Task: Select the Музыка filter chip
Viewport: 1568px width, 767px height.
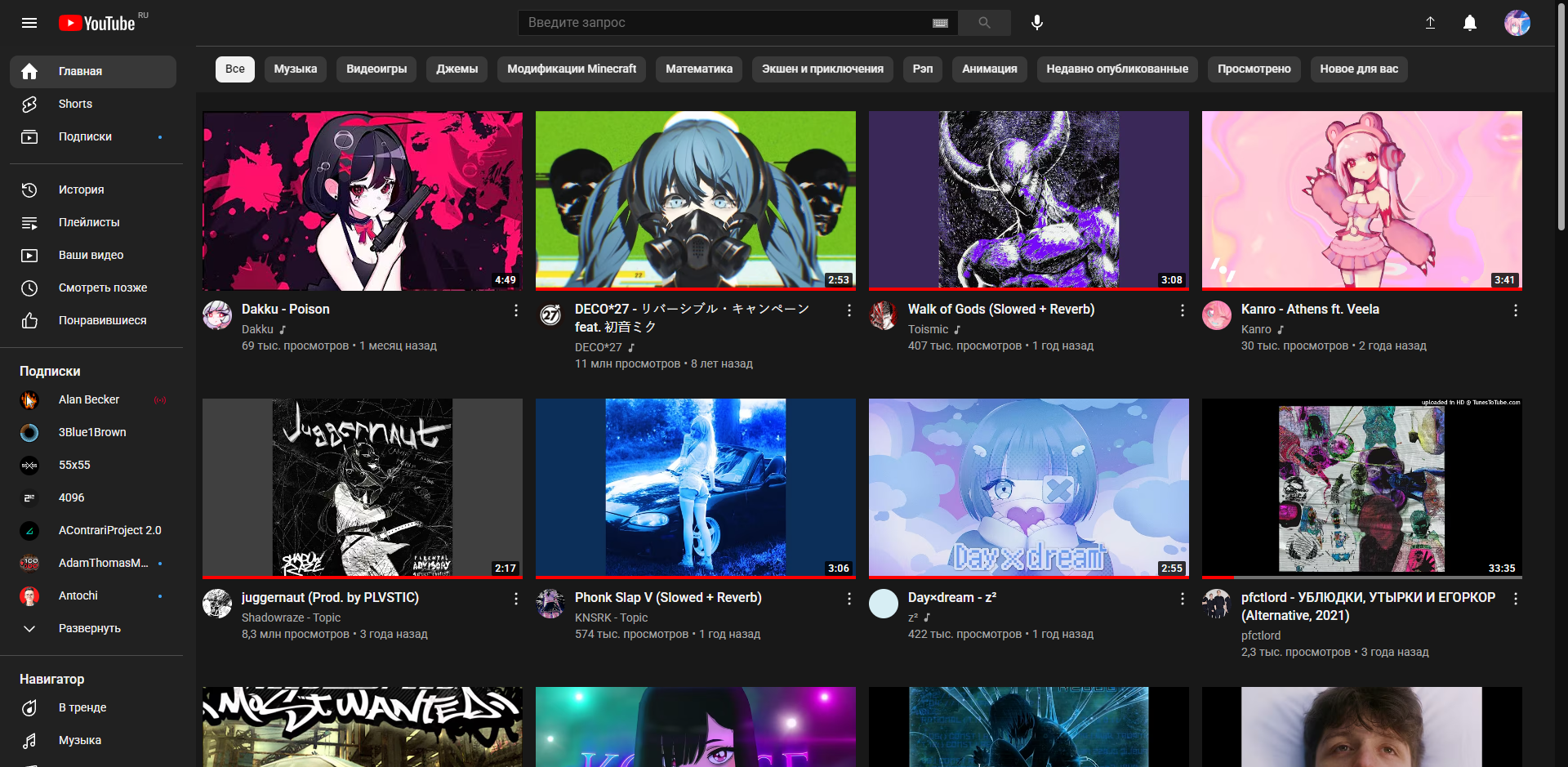Action: point(296,69)
